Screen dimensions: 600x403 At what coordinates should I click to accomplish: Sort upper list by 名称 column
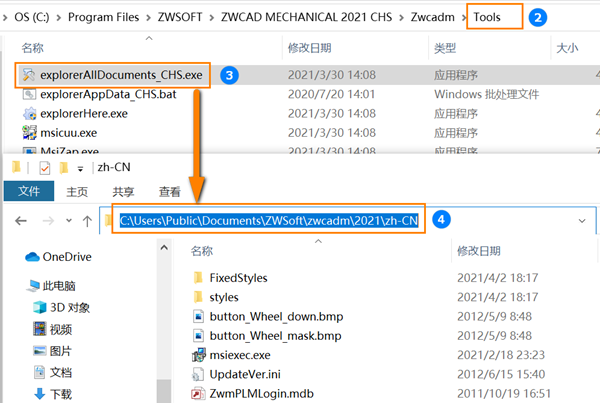[33, 48]
